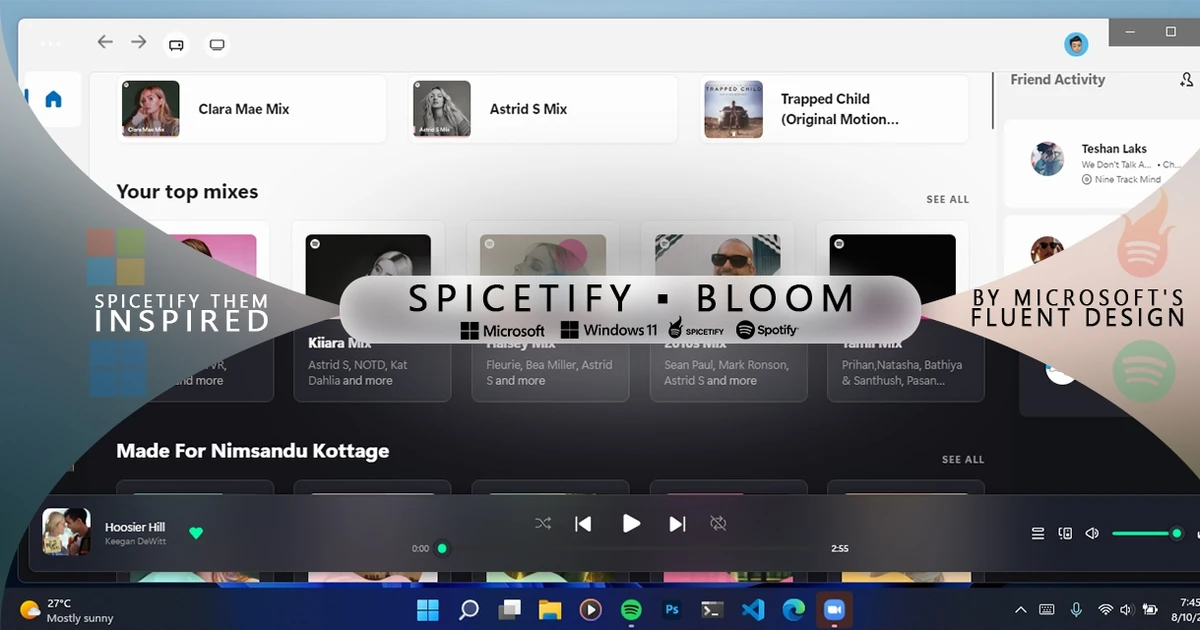This screenshot has height=630, width=1200.
Task: Open the connect-to-a-device panel
Action: 1065,533
